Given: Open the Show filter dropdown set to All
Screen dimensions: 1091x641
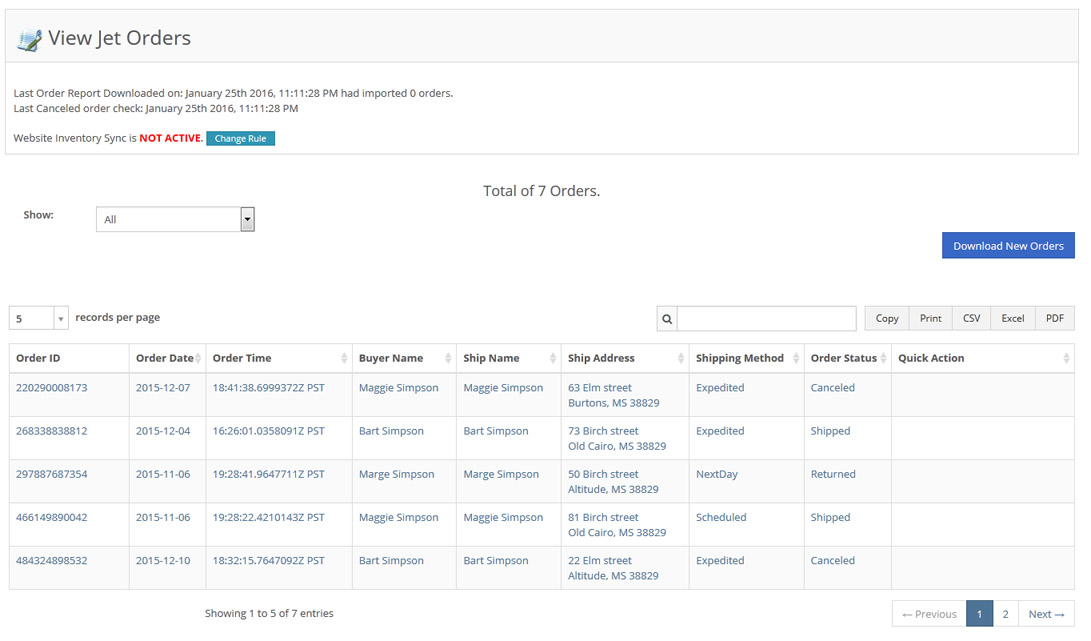Looking at the screenshot, I should point(175,219).
